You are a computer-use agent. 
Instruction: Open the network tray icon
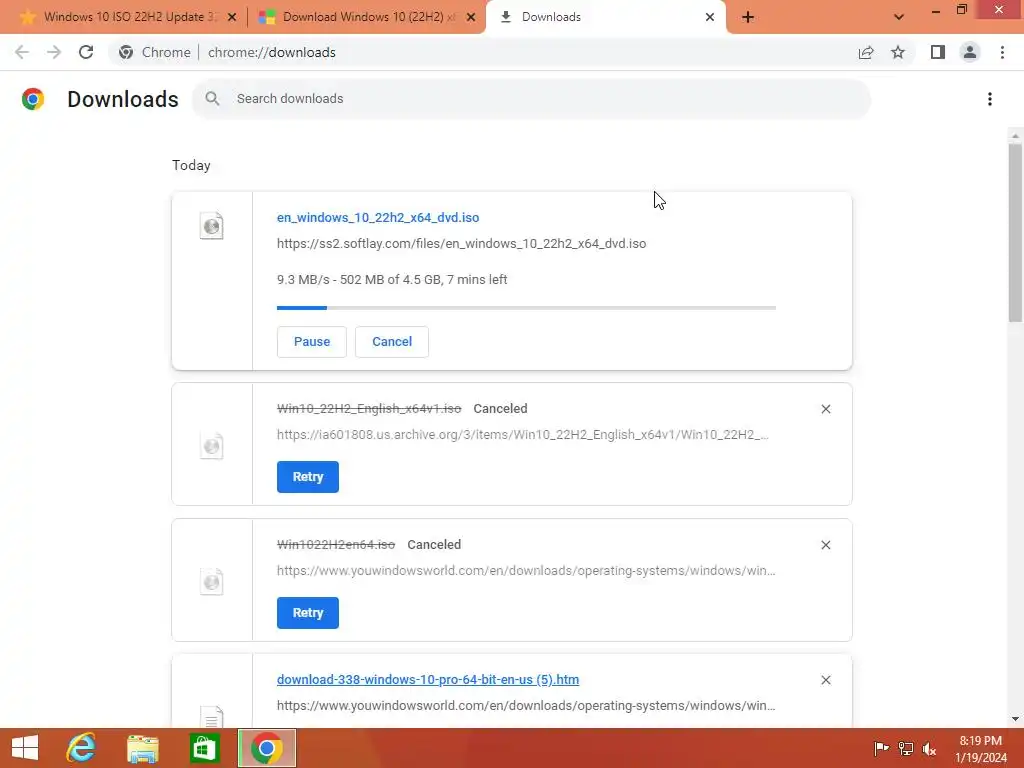tap(906, 748)
